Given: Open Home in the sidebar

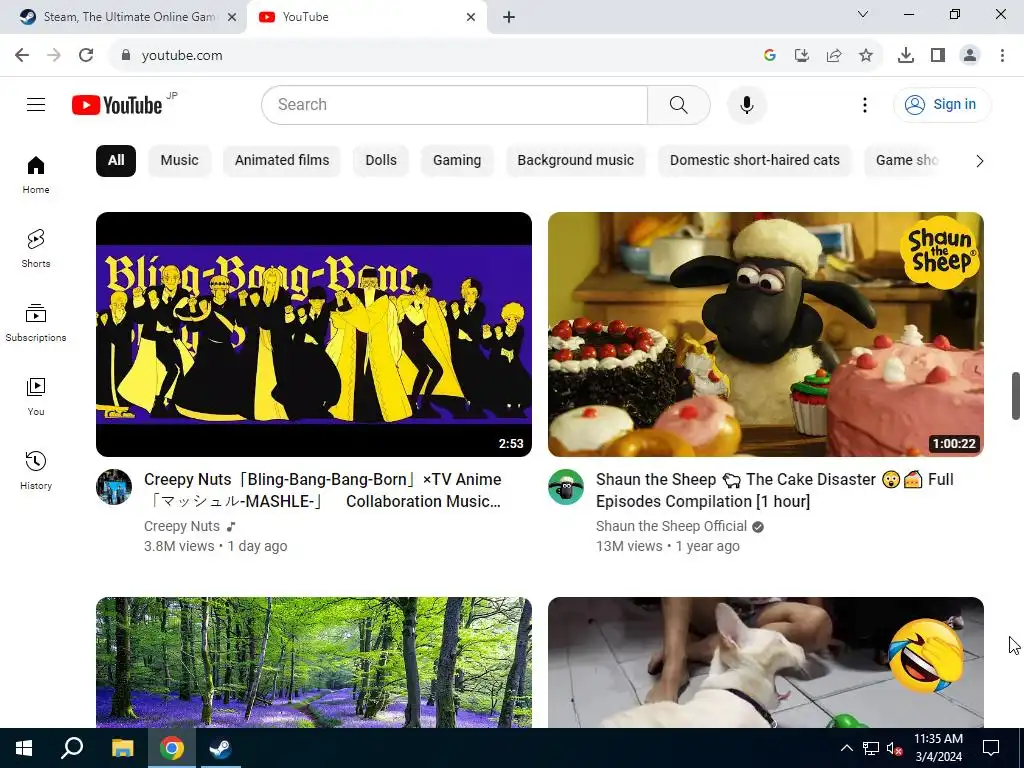Looking at the screenshot, I should (x=36, y=175).
